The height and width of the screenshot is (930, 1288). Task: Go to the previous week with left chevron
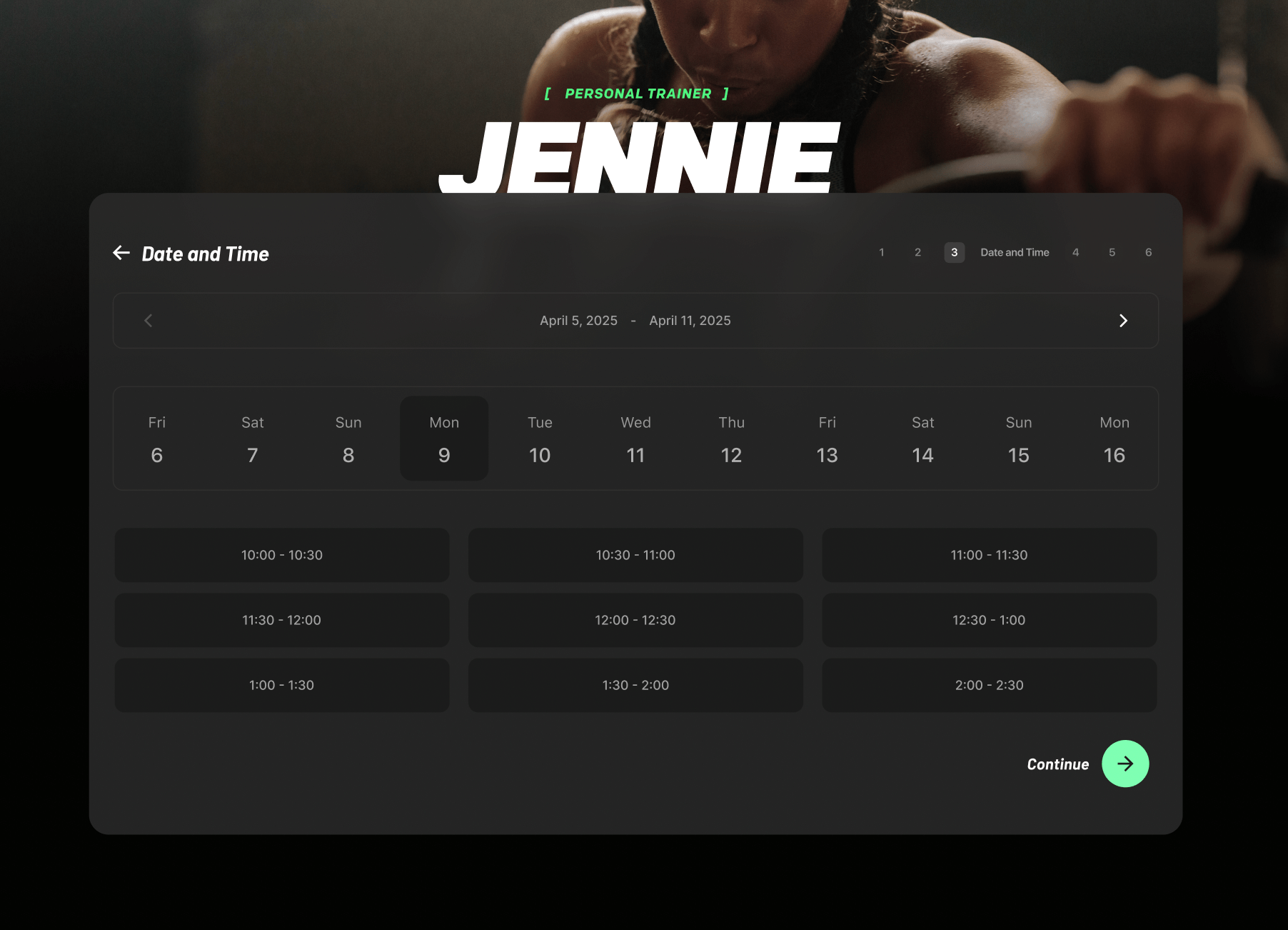tap(149, 321)
